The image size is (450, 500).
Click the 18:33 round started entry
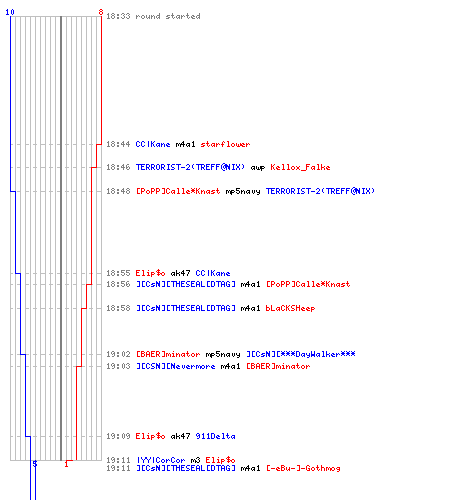(153, 16)
